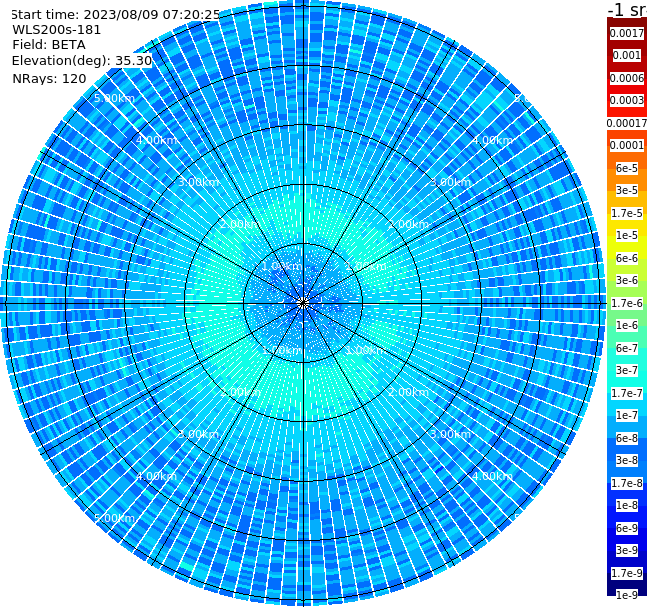Click the lower-right 2.00km range label

pos(409,392)
